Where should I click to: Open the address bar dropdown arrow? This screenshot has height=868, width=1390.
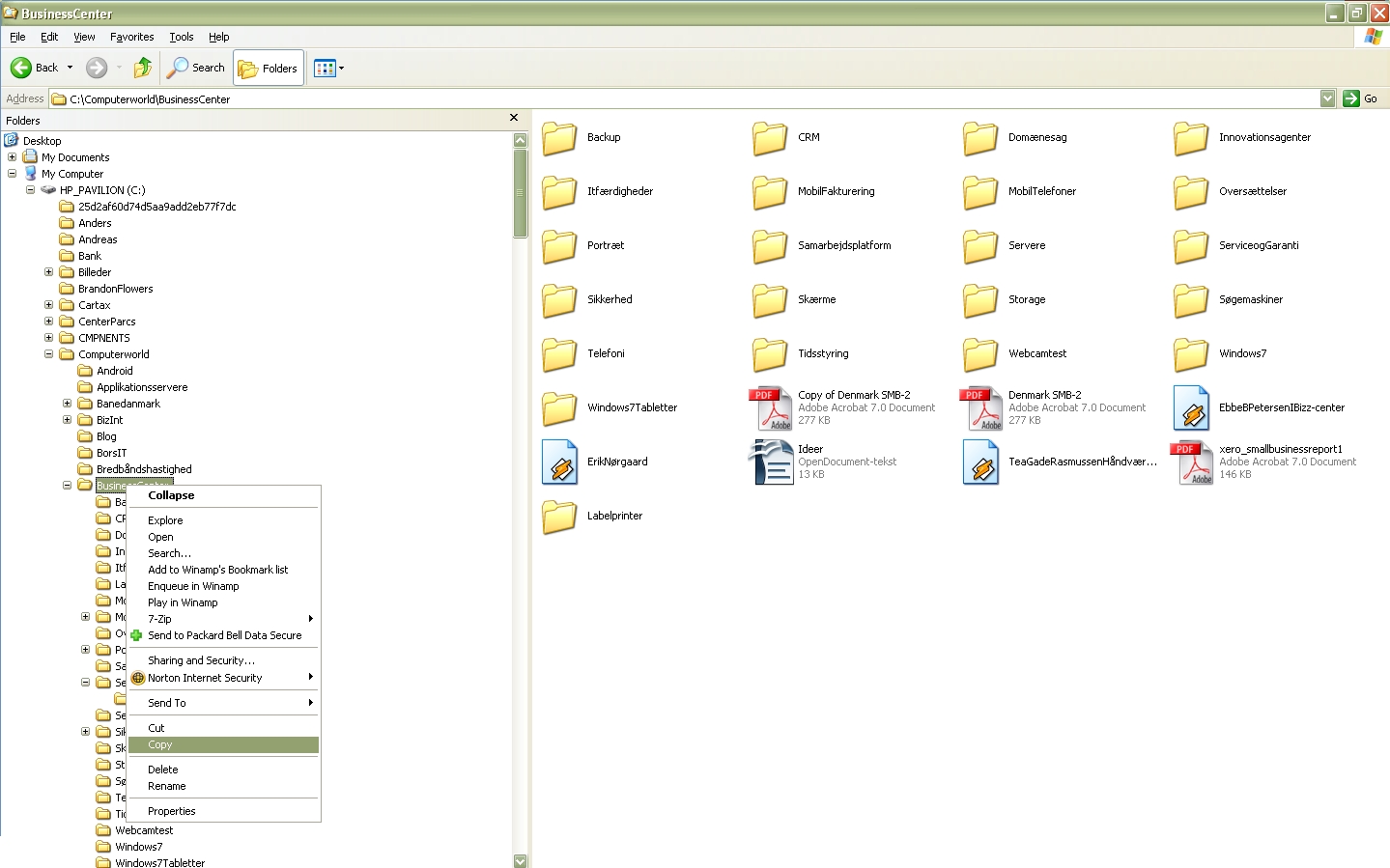coord(1327,98)
